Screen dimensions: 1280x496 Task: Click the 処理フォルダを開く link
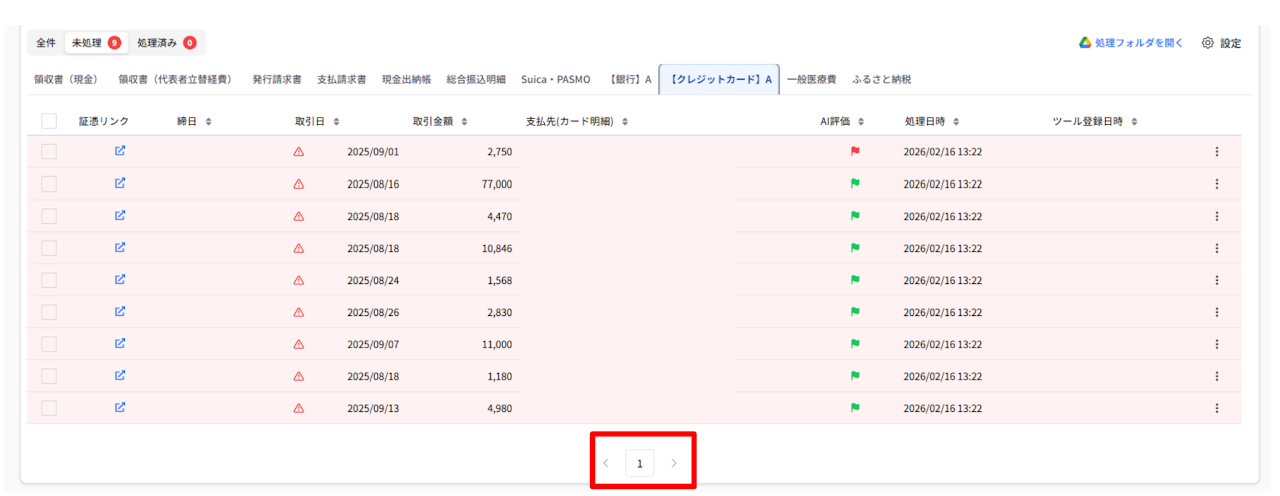coord(1131,43)
